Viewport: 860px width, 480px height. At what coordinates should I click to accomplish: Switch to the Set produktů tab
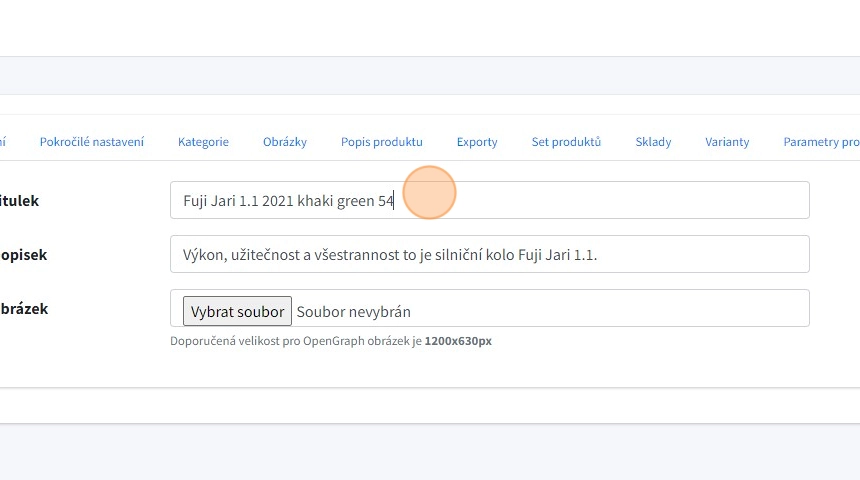coord(566,142)
